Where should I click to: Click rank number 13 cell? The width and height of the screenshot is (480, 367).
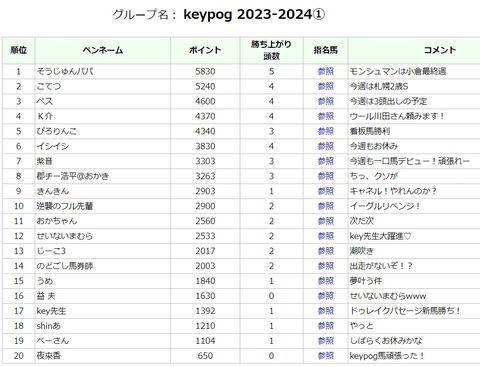18,251
